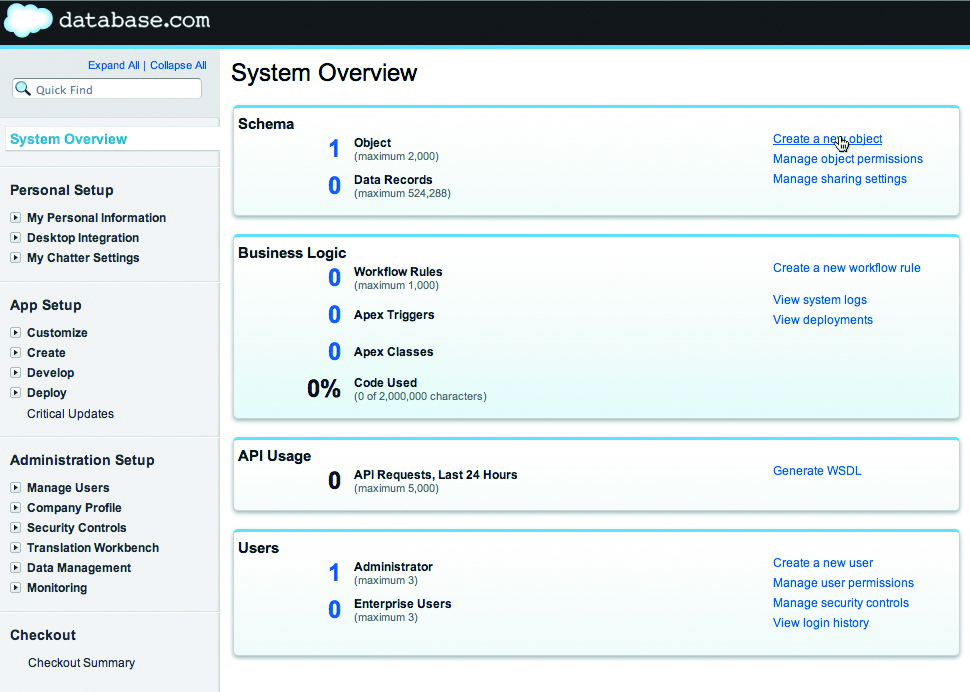This screenshot has height=692, width=970.
Task: Open Develop menu item
Action: tap(51, 373)
